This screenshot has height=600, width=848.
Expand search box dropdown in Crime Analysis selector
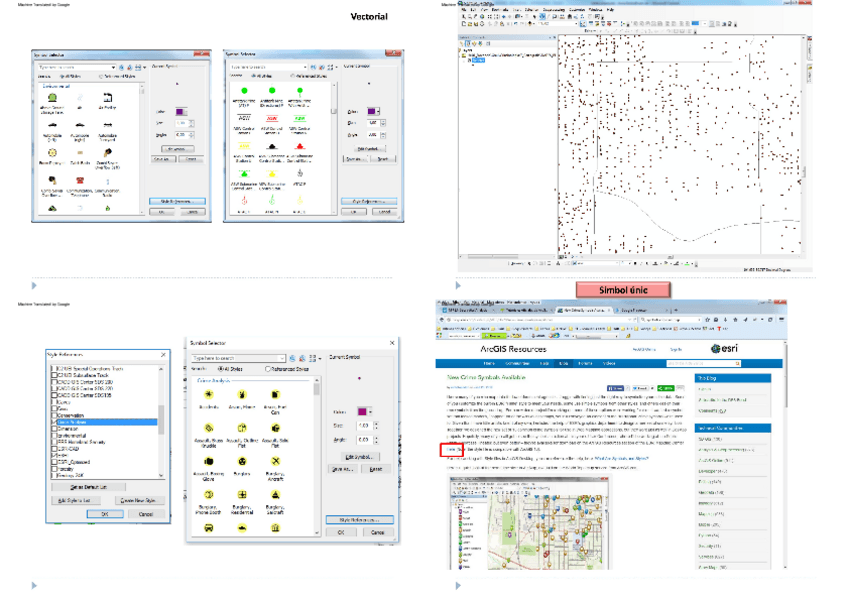[282, 358]
